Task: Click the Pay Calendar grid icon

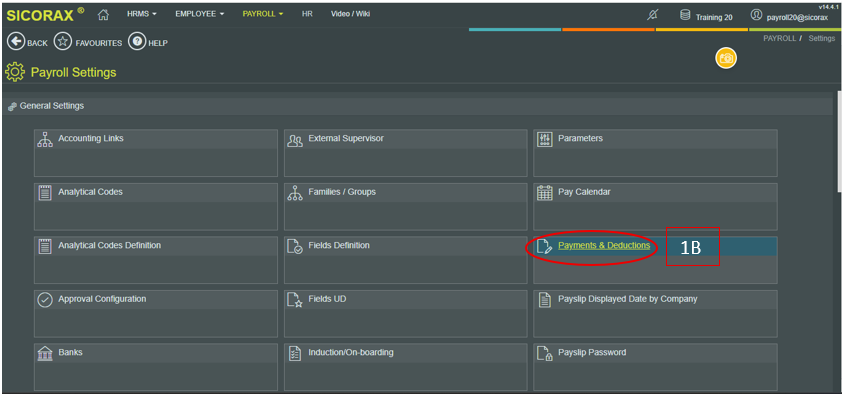Action: click(545, 193)
